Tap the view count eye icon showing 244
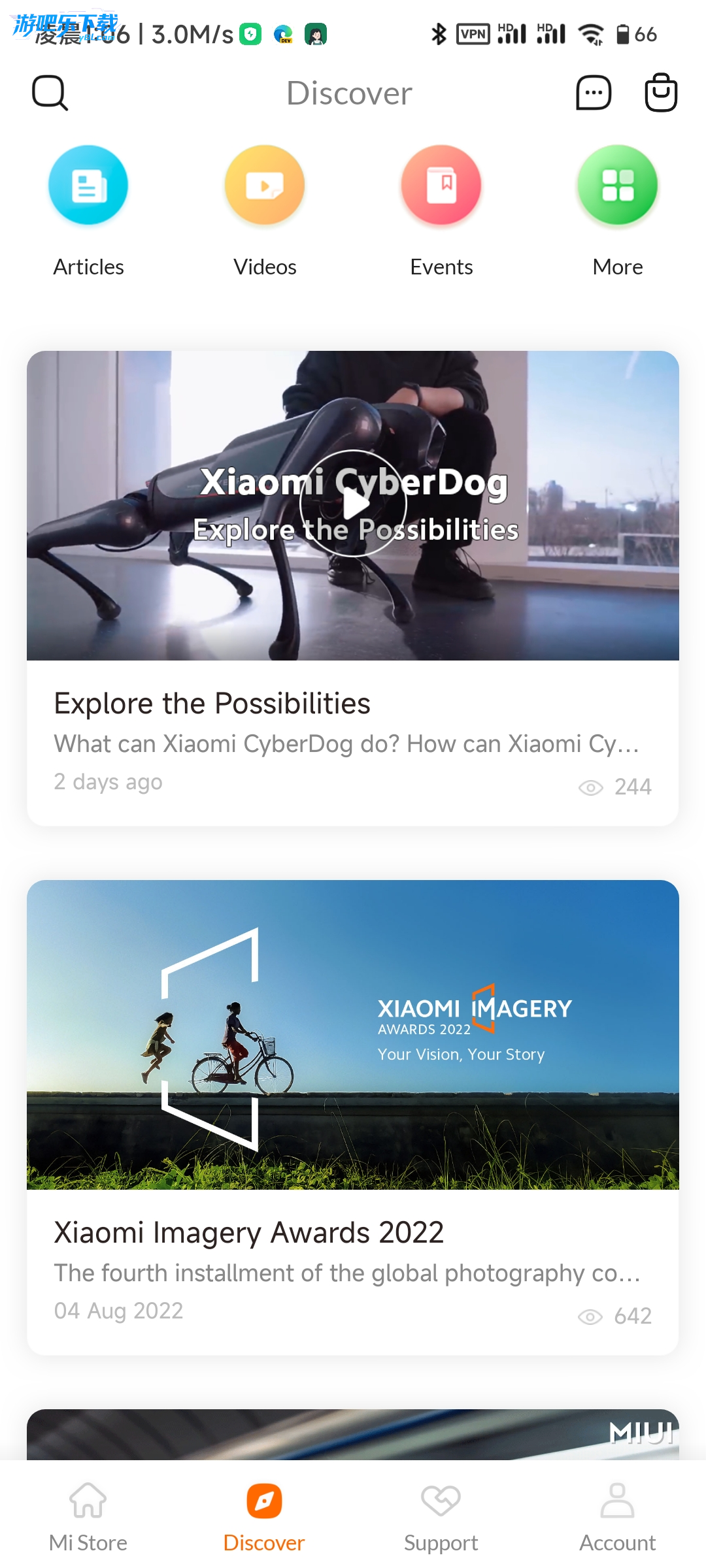 pos(591,787)
